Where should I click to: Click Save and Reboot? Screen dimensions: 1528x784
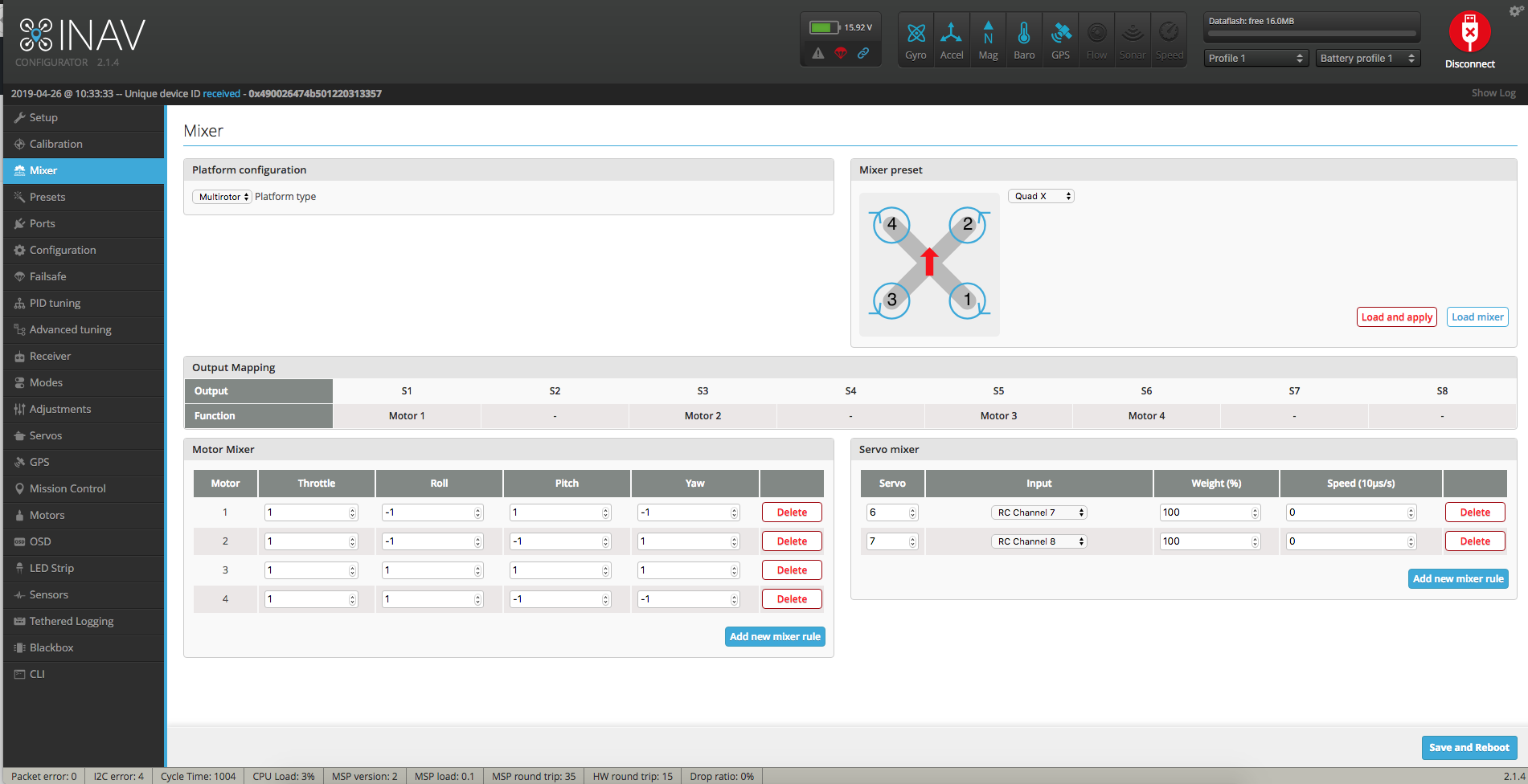[x=1469, y=747]
